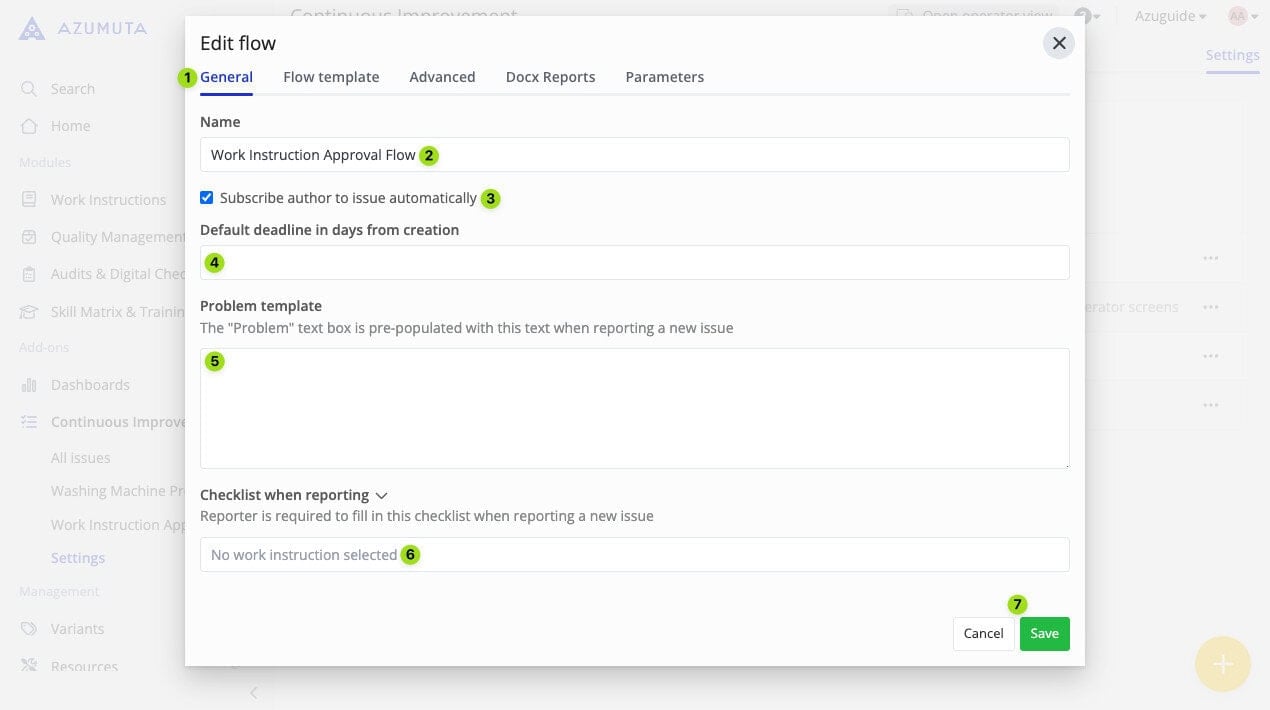The image size is (1270, 710).
Task: Click the Cancel button
Action: click(983, 633)
